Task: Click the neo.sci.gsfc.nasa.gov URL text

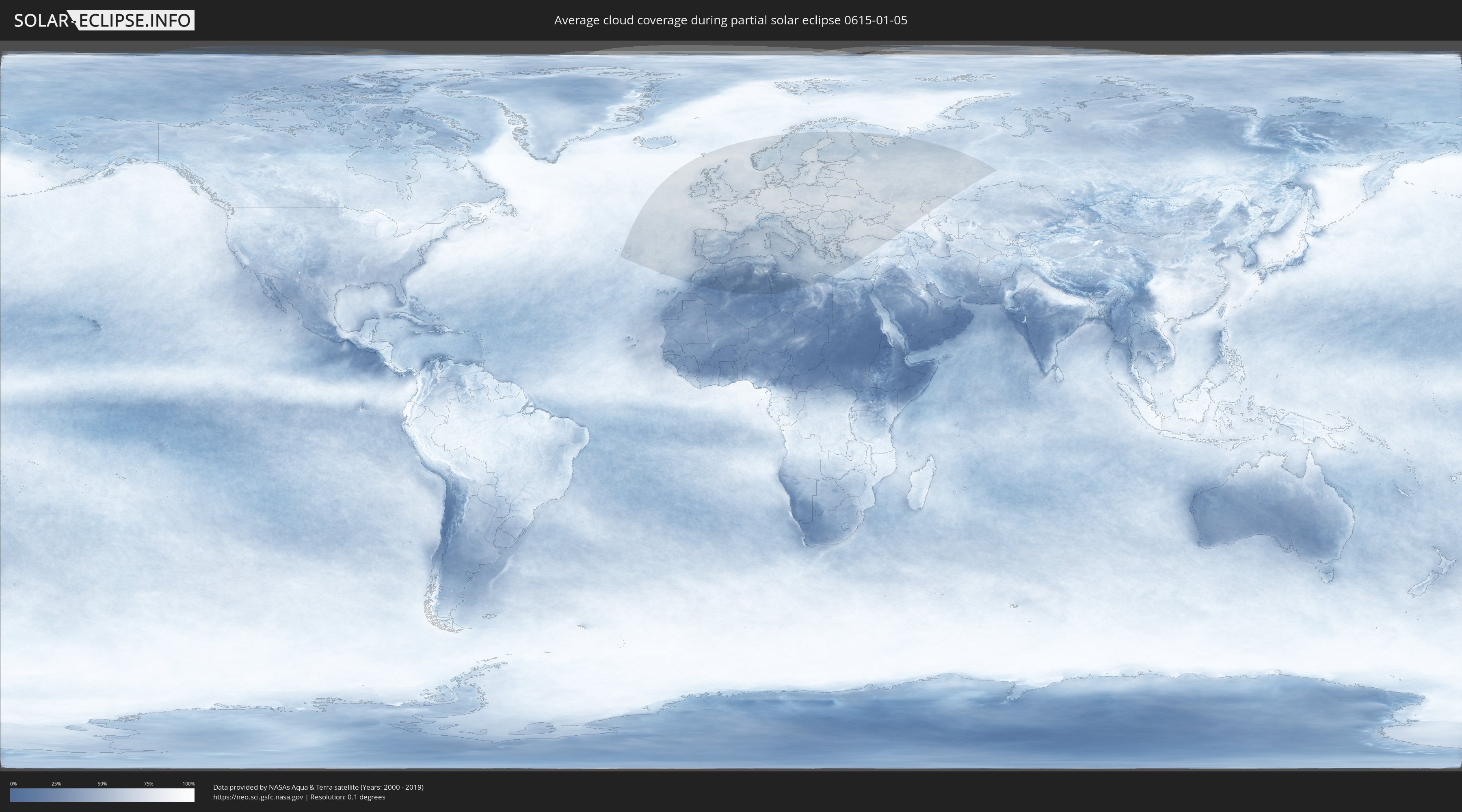Action: tap(257, 797)
